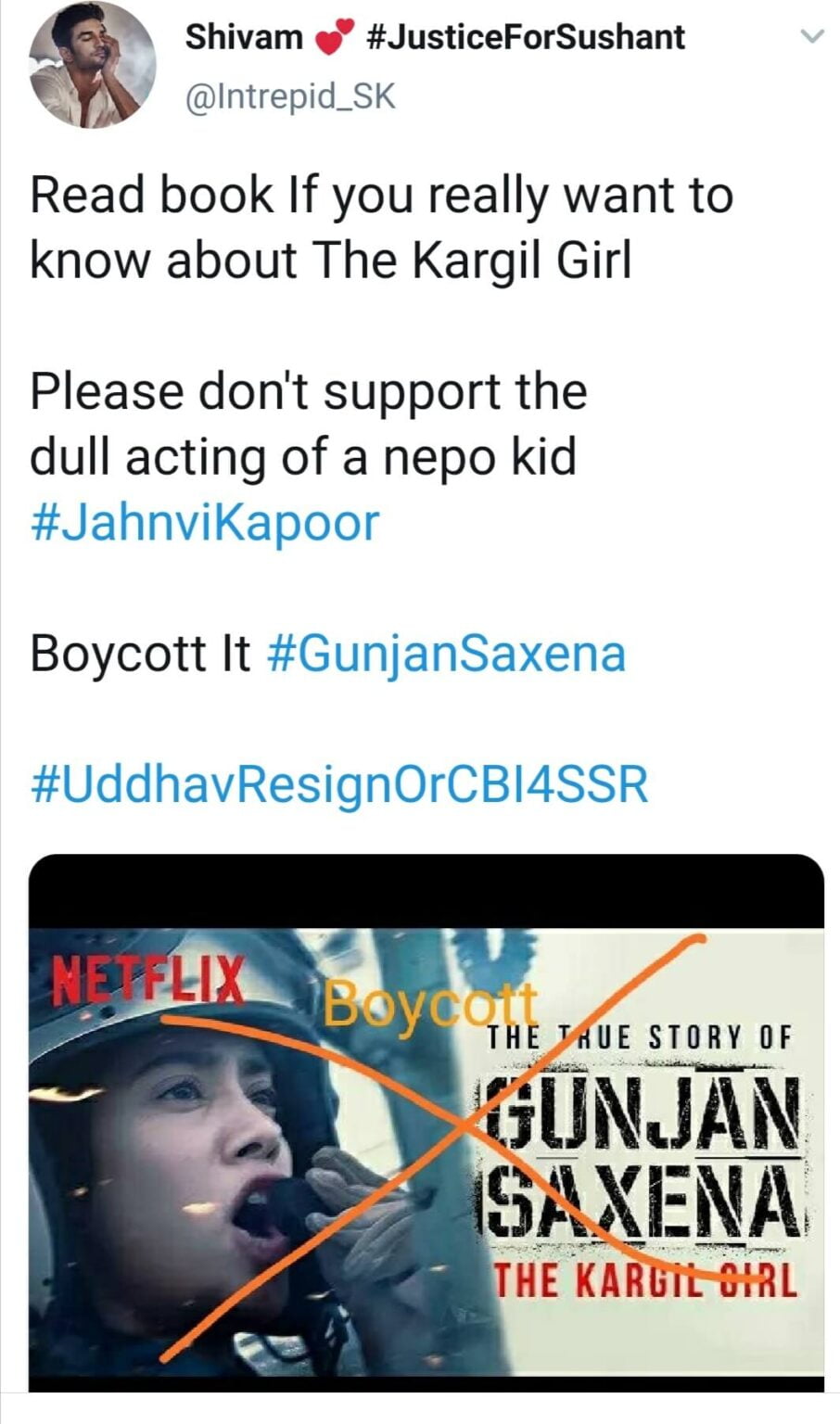Open the #JahnviKapoor hashtag
Image resolution: width=840 pixels, height=1424 pixels.
click(x=205, y=522)
